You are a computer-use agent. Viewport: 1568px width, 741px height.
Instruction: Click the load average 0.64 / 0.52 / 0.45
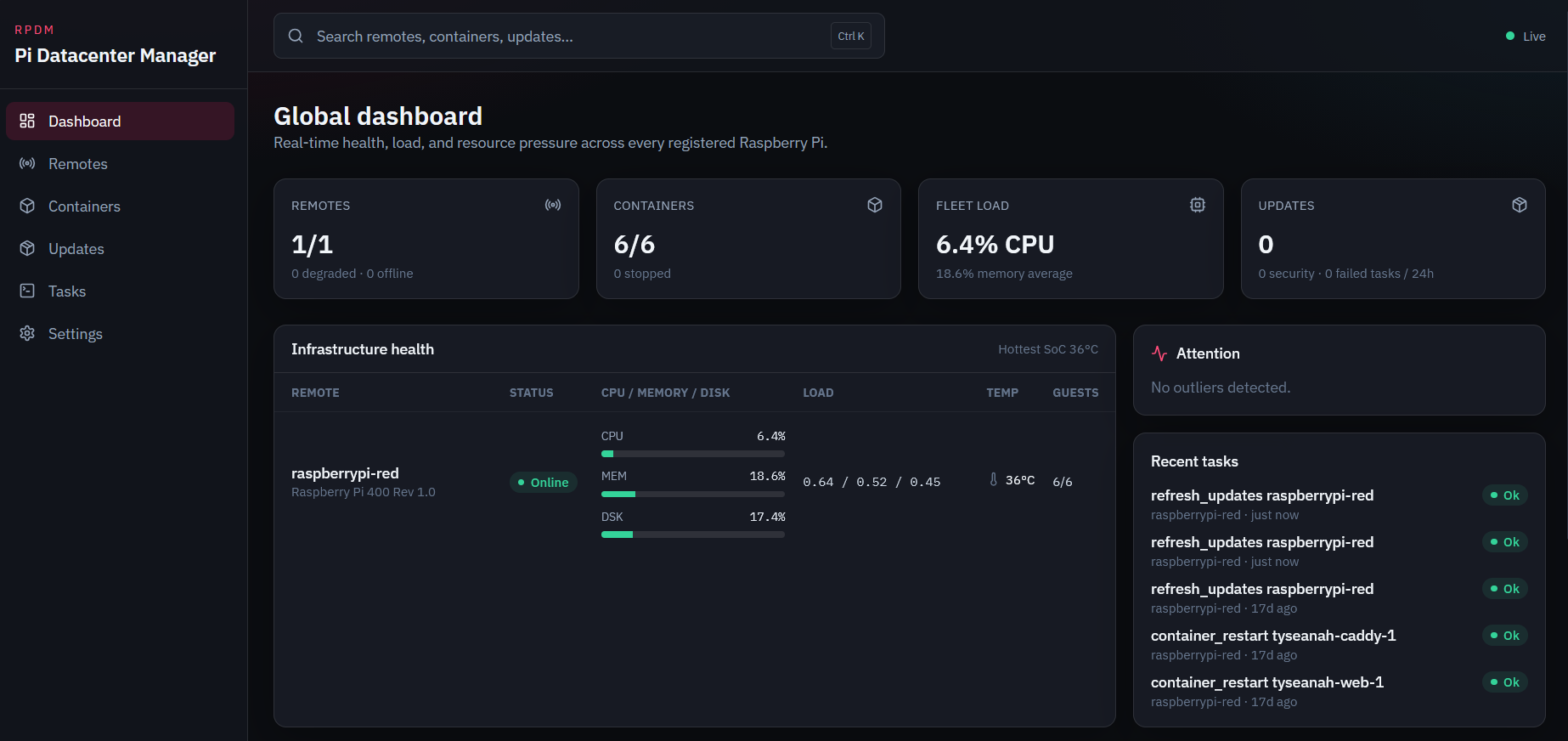871,482
